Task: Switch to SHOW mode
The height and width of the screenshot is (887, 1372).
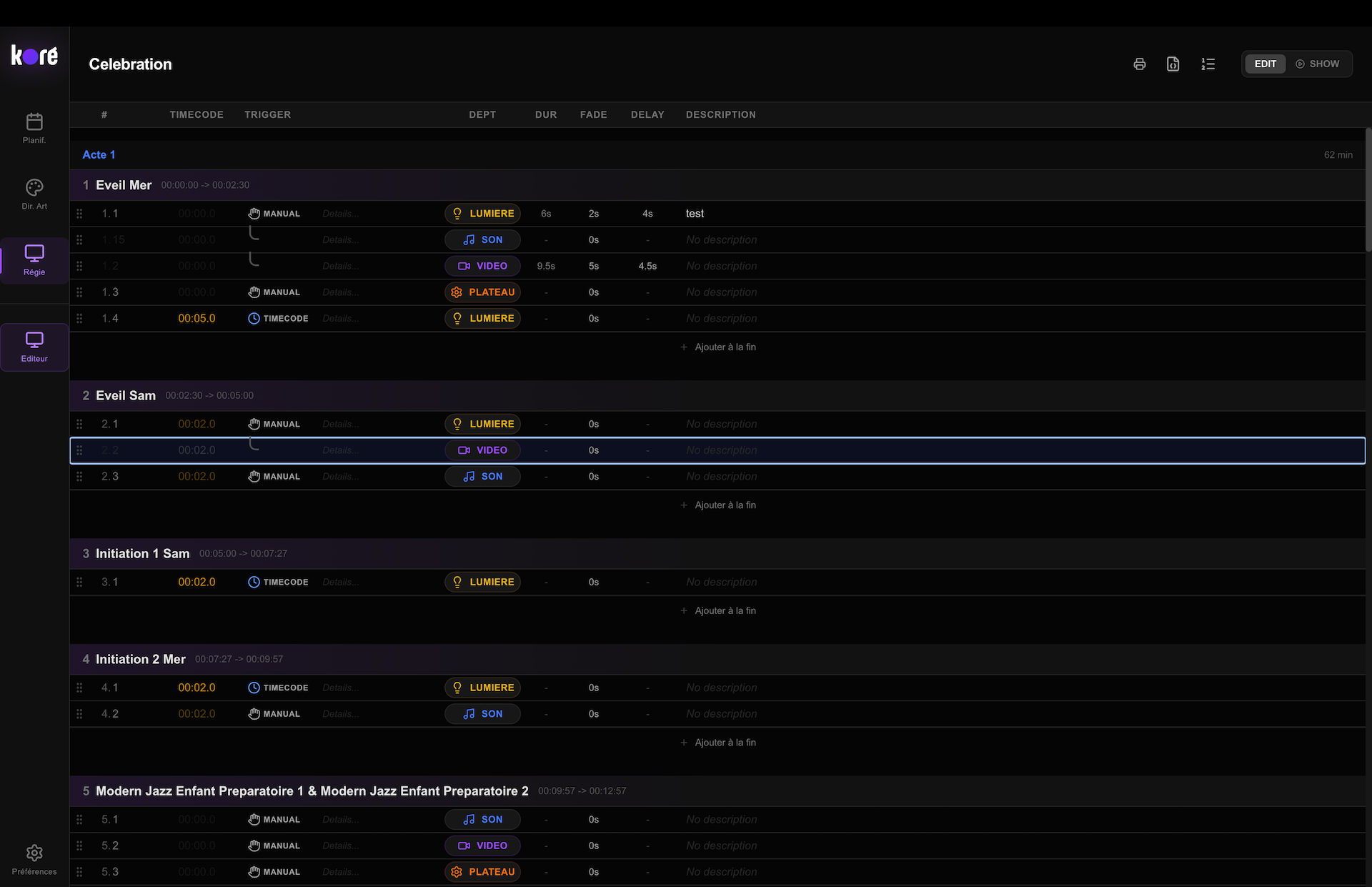Action: pyautogui.click(x=1318, y=64)
